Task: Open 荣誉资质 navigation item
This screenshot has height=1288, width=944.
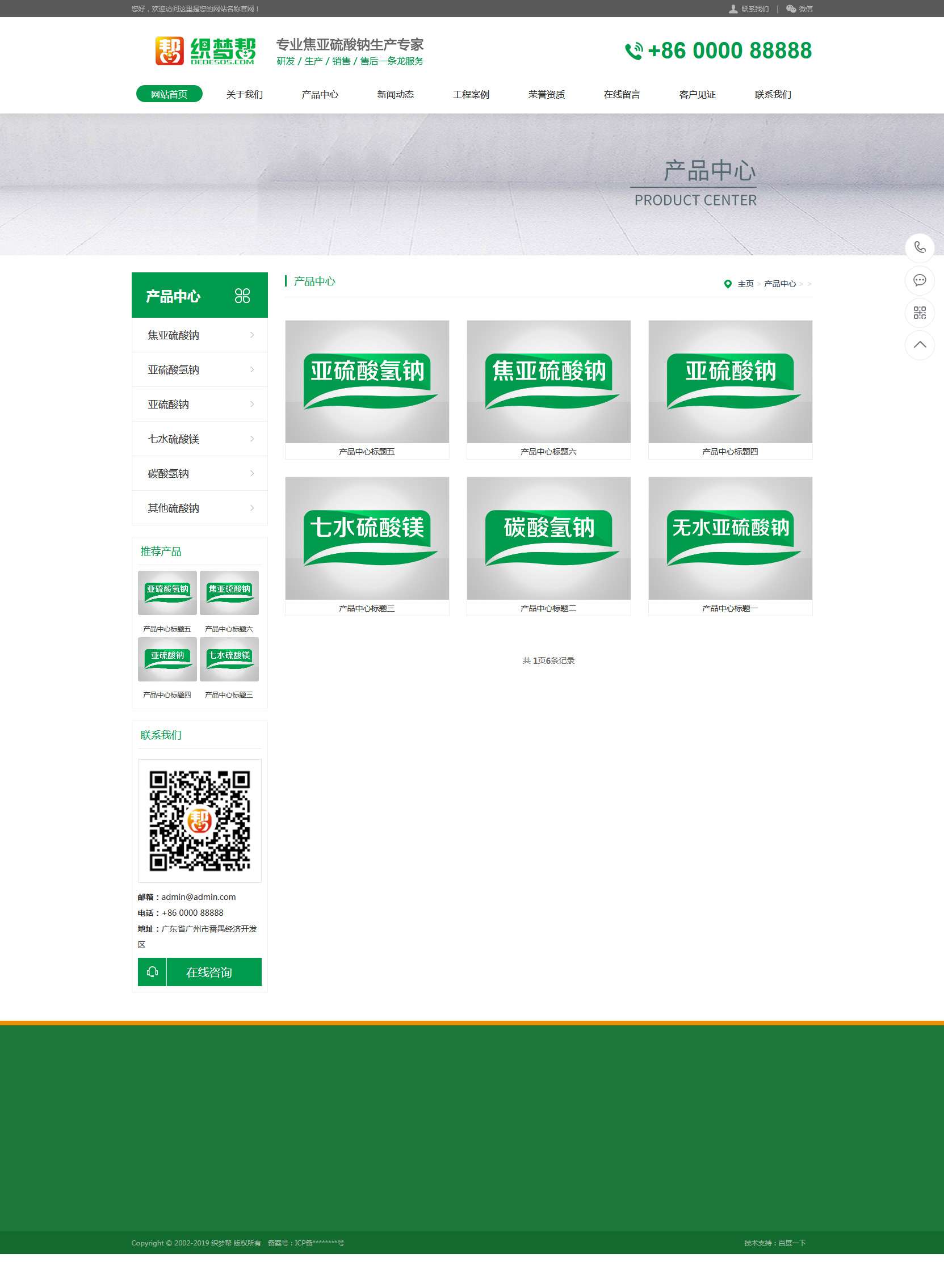Action: click(546, 94)
